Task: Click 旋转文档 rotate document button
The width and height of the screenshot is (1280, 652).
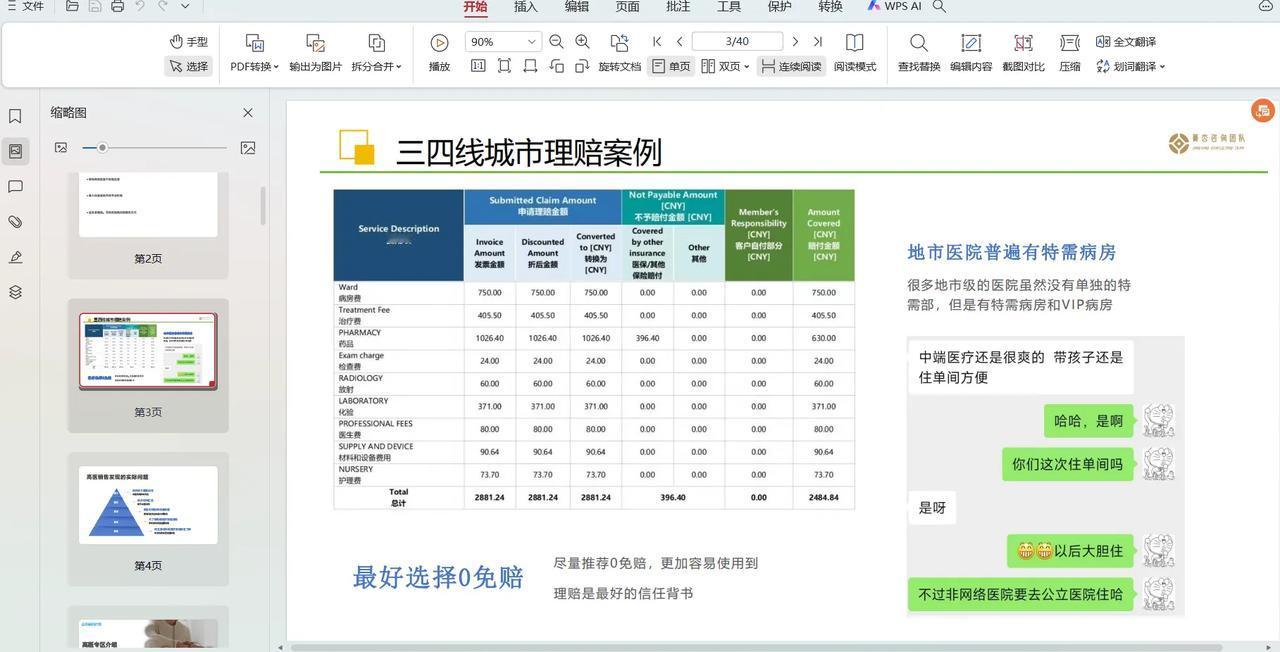Action: pos(619,54)
